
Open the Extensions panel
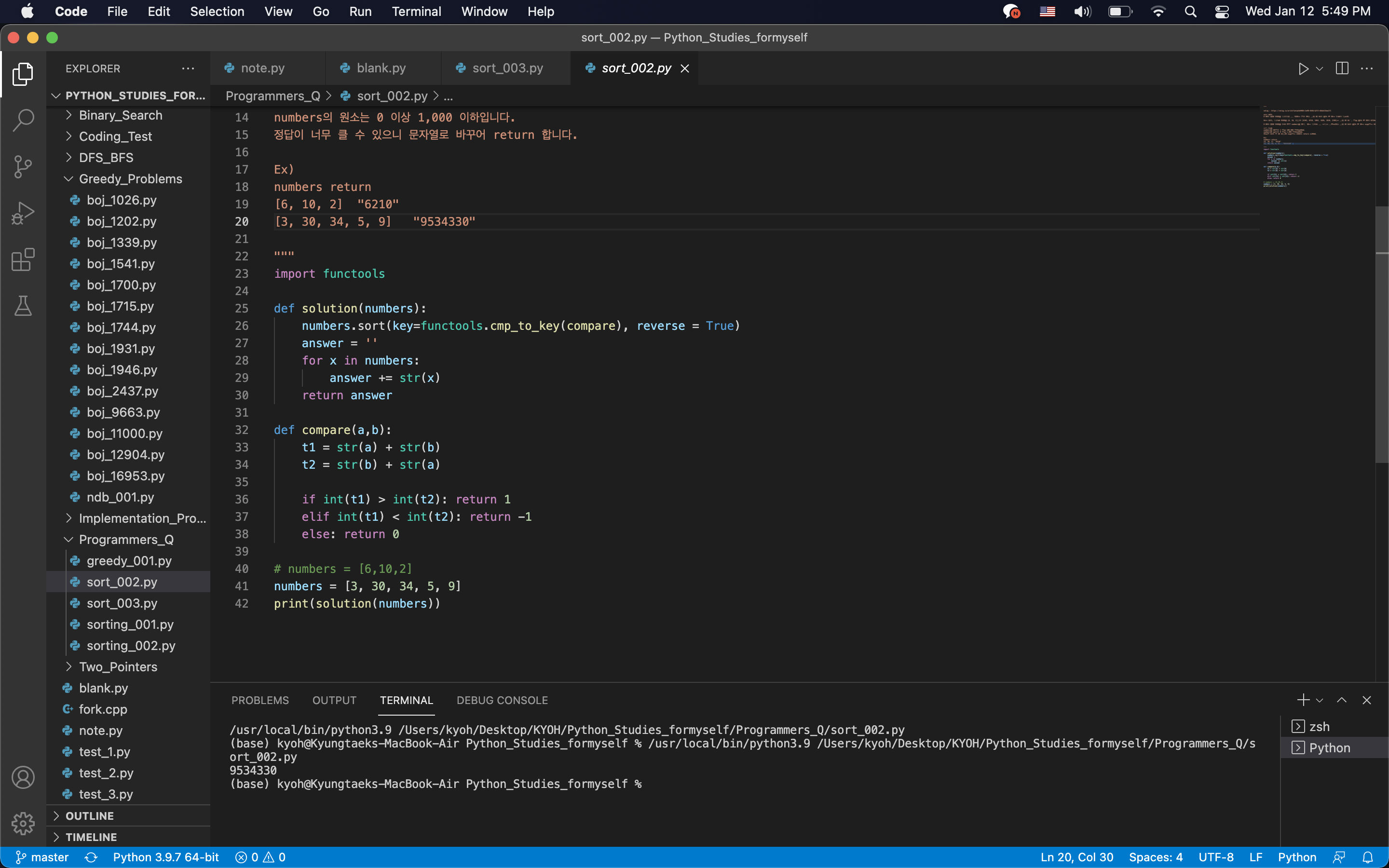pyautogui.click(x=23, y=259)
